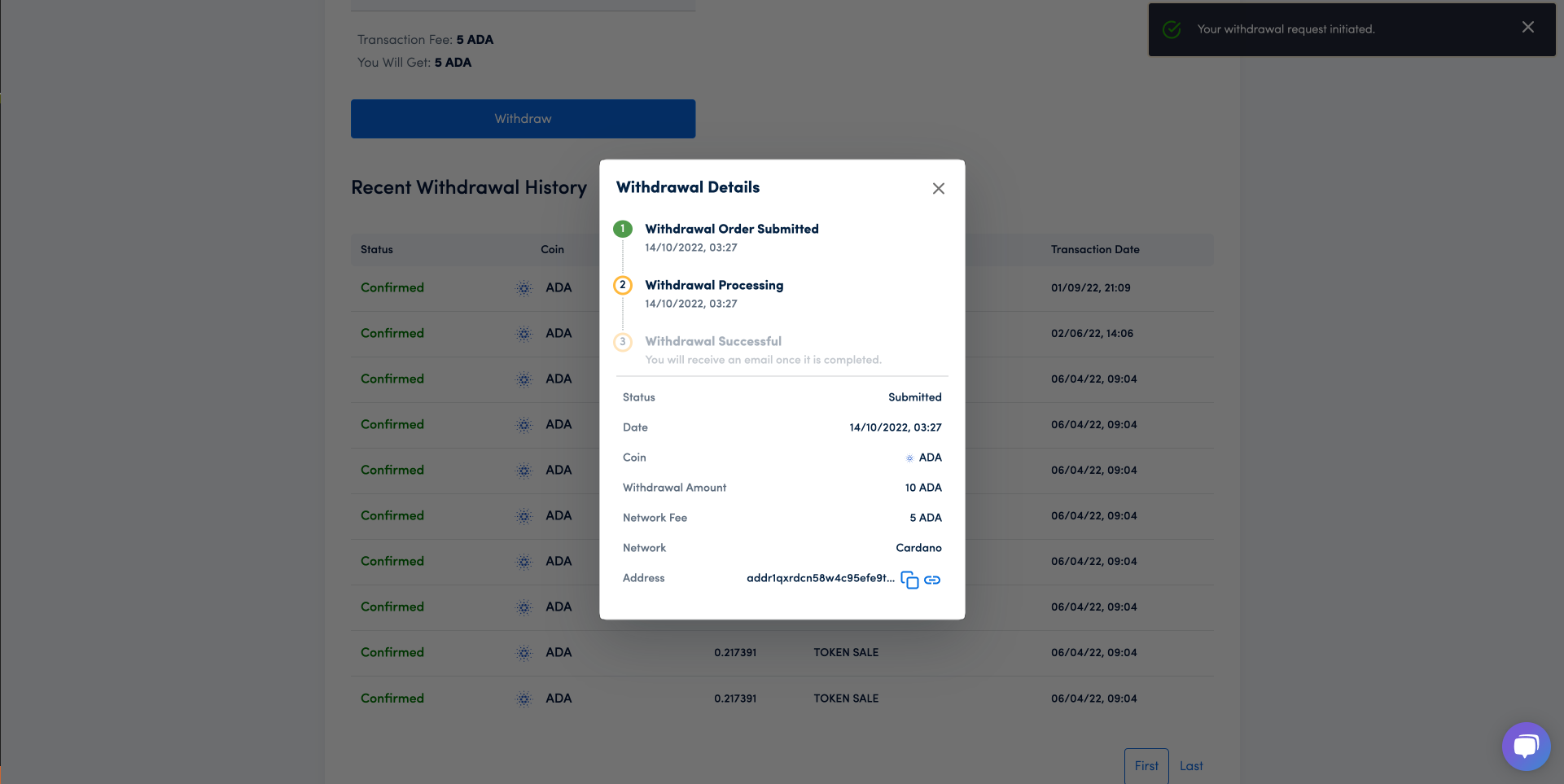
Task: Go to First page of history
Action: [x=1146, y=766]
